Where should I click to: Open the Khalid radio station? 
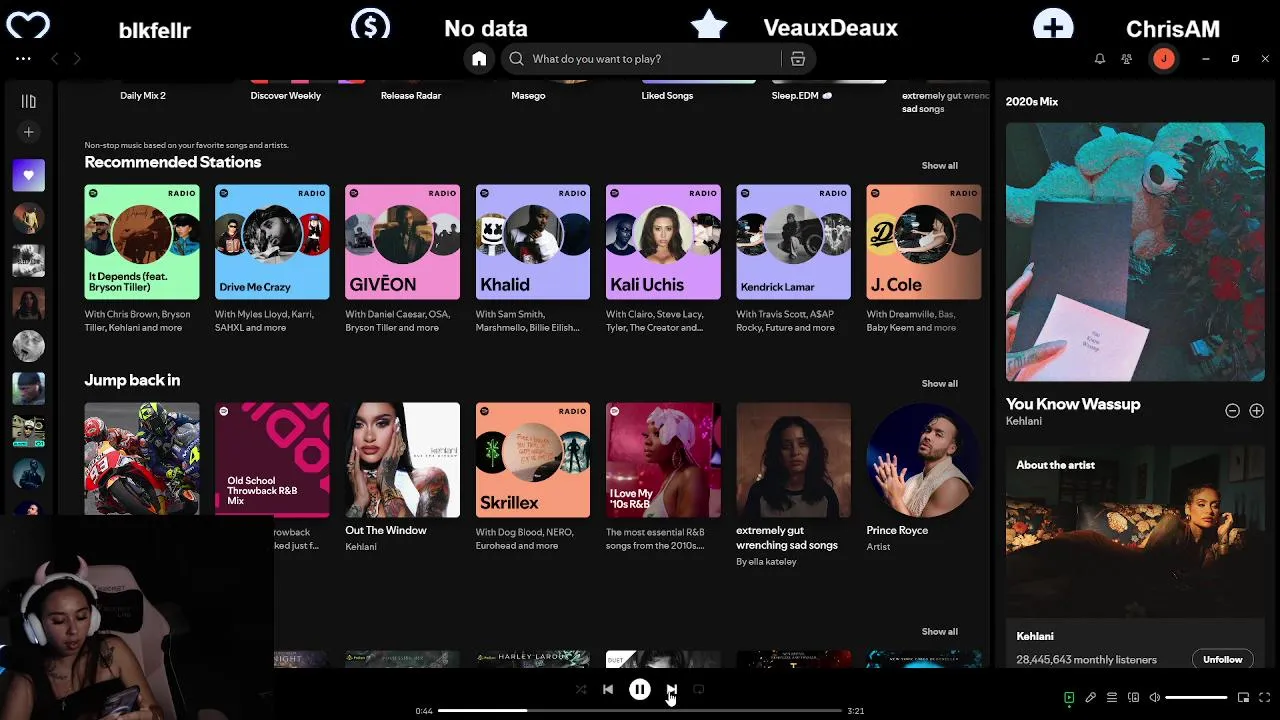(533, 242)
